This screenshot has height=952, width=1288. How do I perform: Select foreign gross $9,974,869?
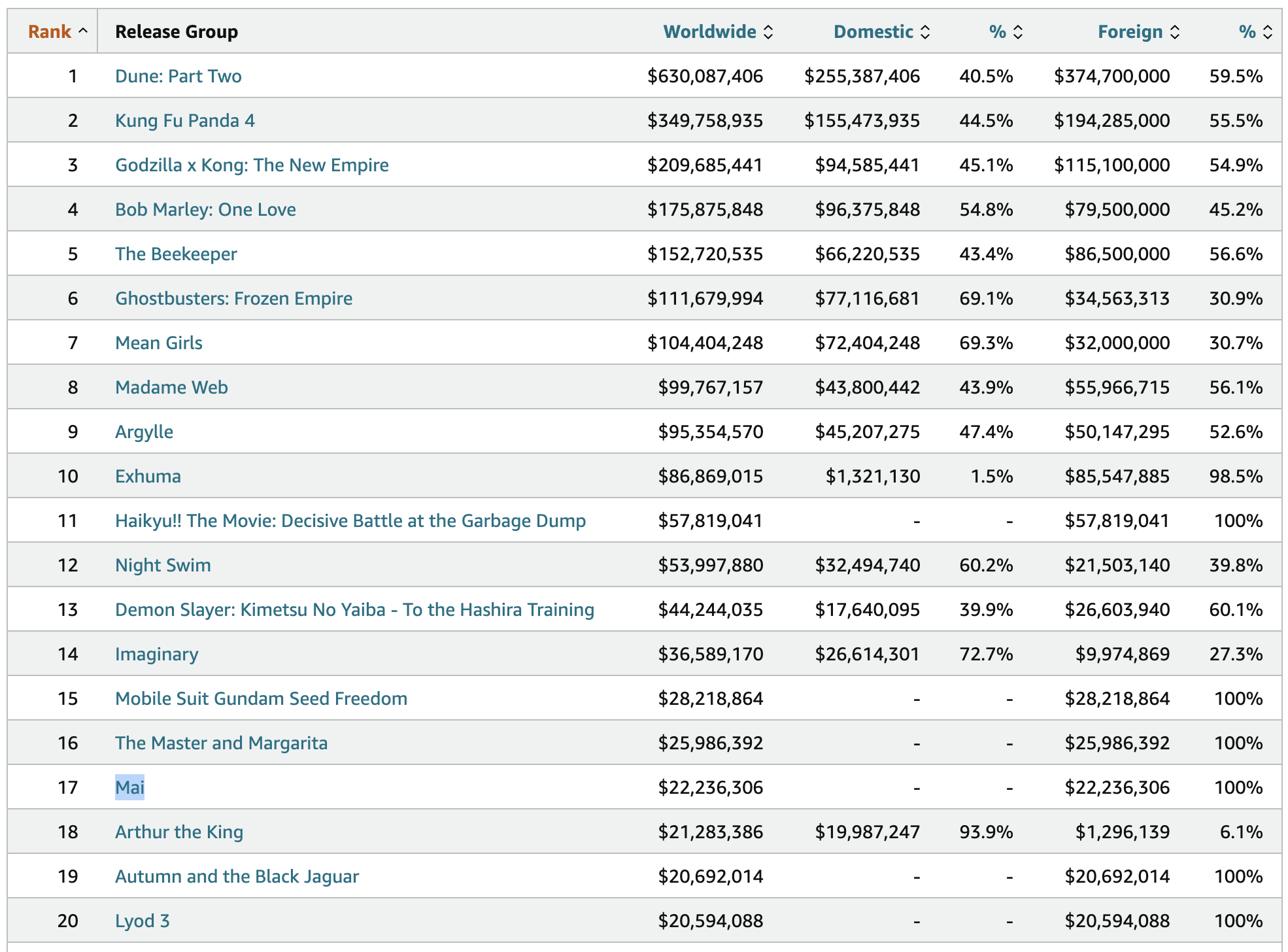click(1122, 654)
